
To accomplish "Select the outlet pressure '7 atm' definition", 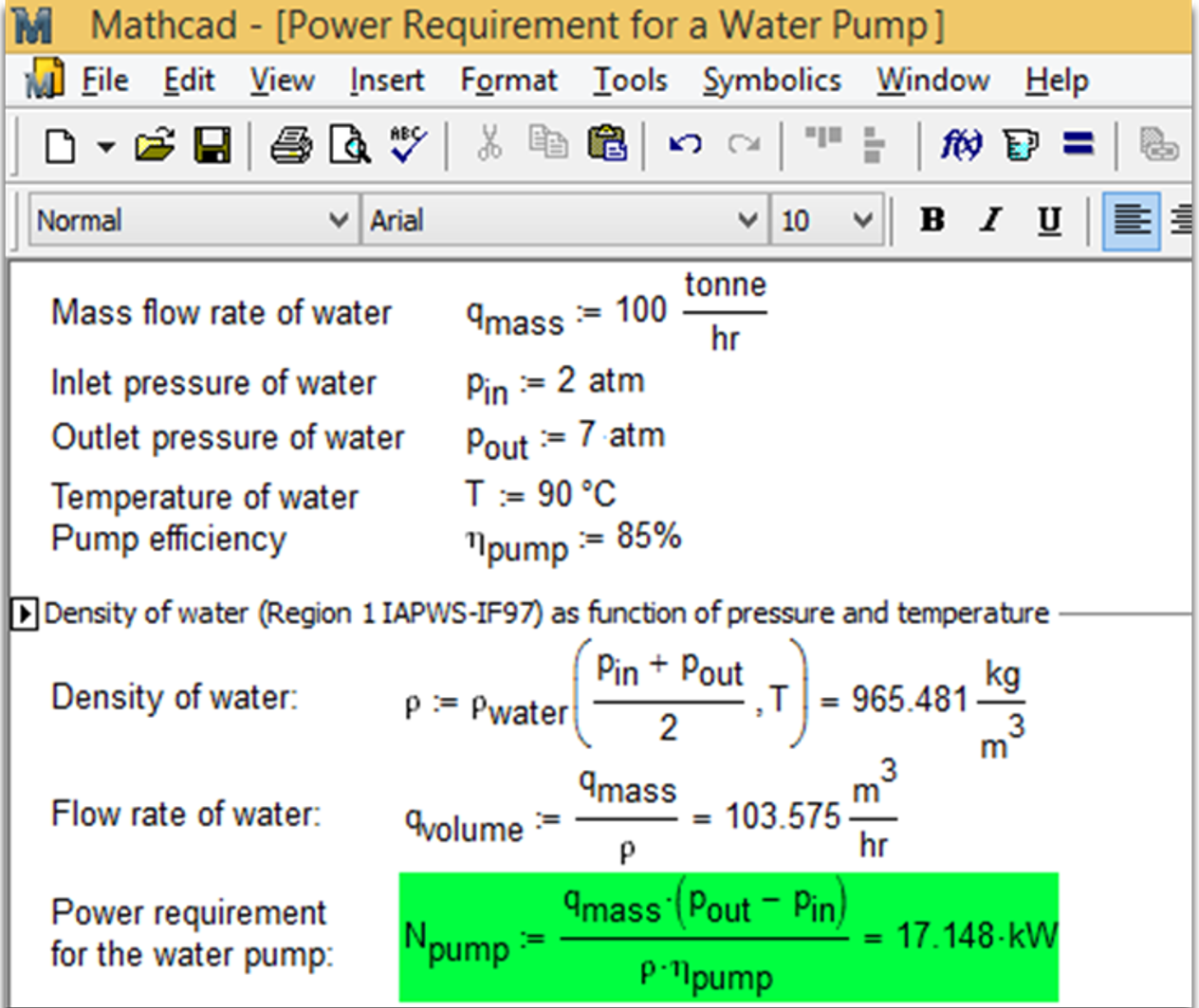I will point(565,439).
